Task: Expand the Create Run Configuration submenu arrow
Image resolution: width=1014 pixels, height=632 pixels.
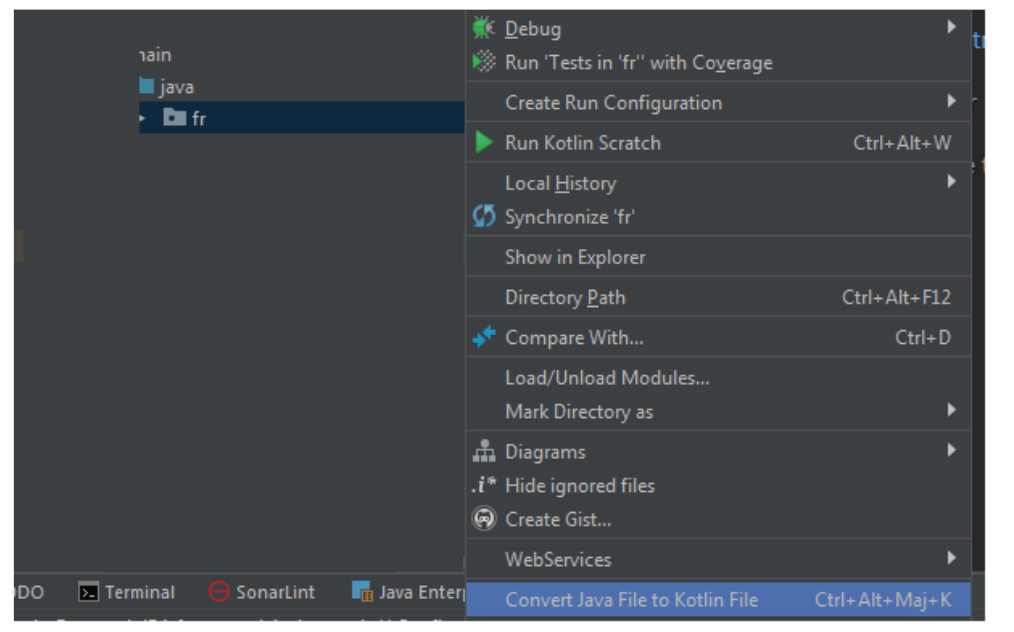Action: (951, 101)
